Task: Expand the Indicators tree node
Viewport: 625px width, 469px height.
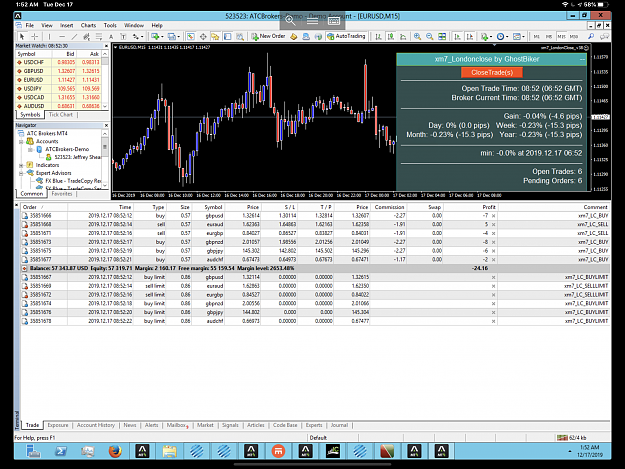Action: [21, 165]
